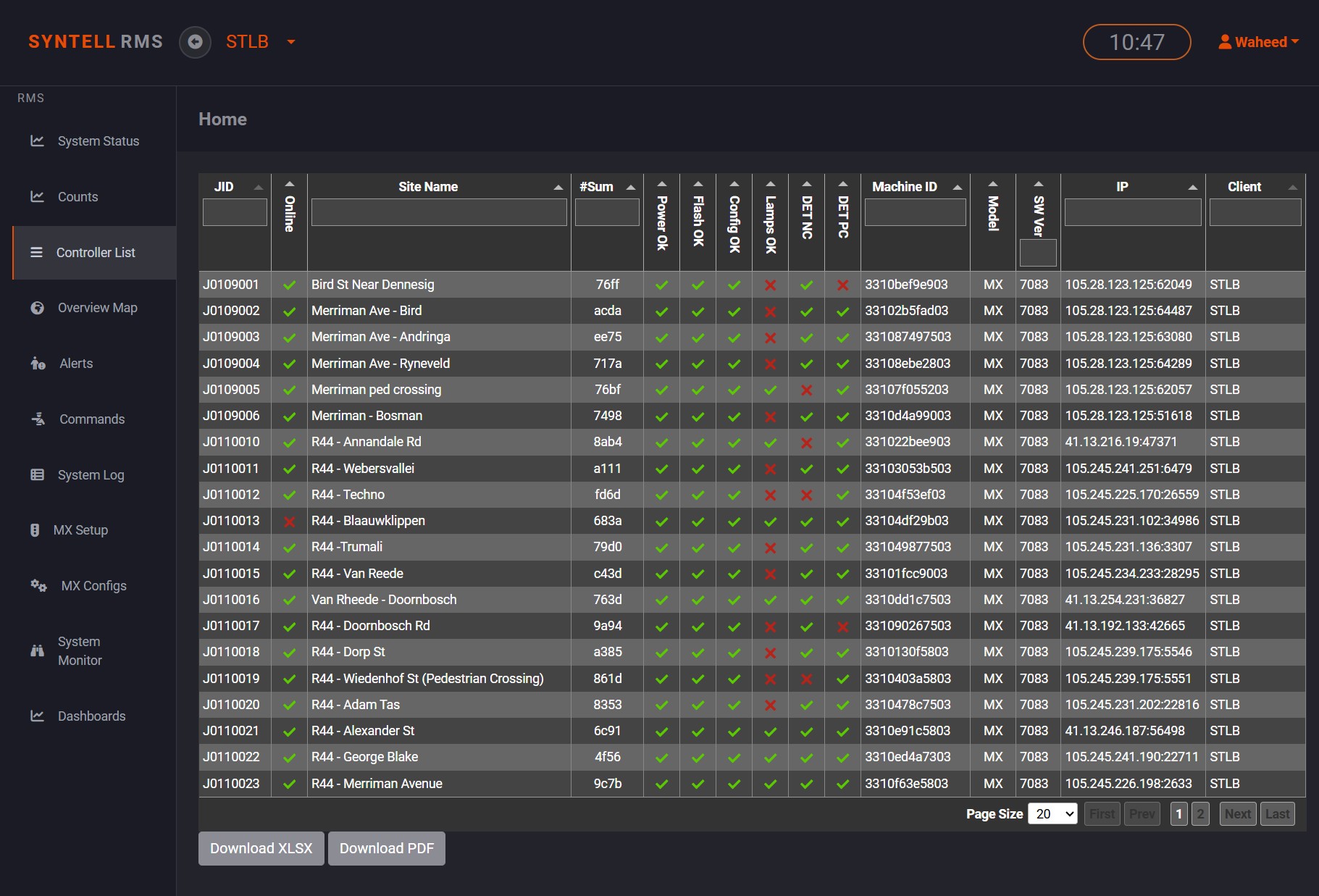The width and height of the screenshot is (1319, 896).
Task: Toggle sort order on the JID column
Action: [259, 186]
